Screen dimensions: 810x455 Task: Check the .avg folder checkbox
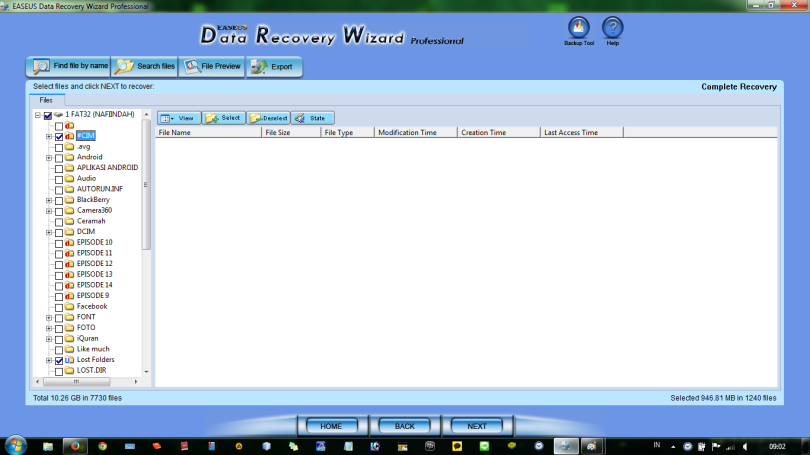tap(59, 147)
